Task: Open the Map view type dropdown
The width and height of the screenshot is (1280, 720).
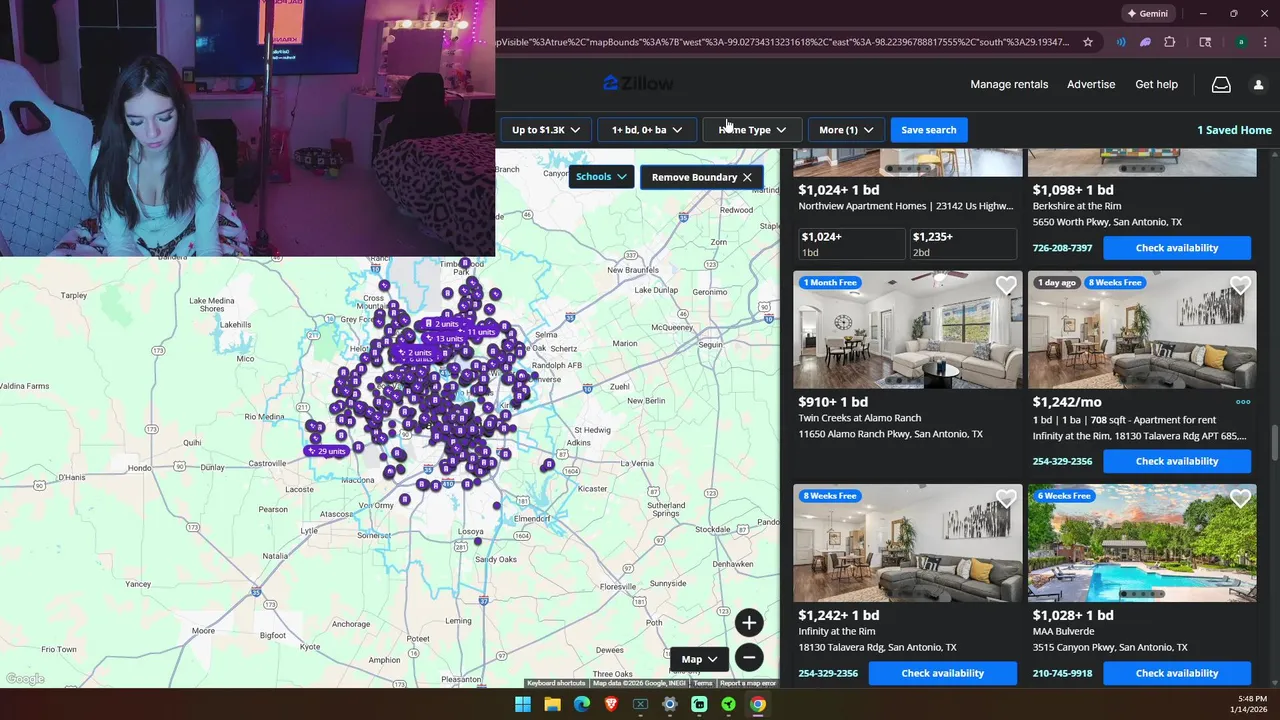Action: (700, 659)
